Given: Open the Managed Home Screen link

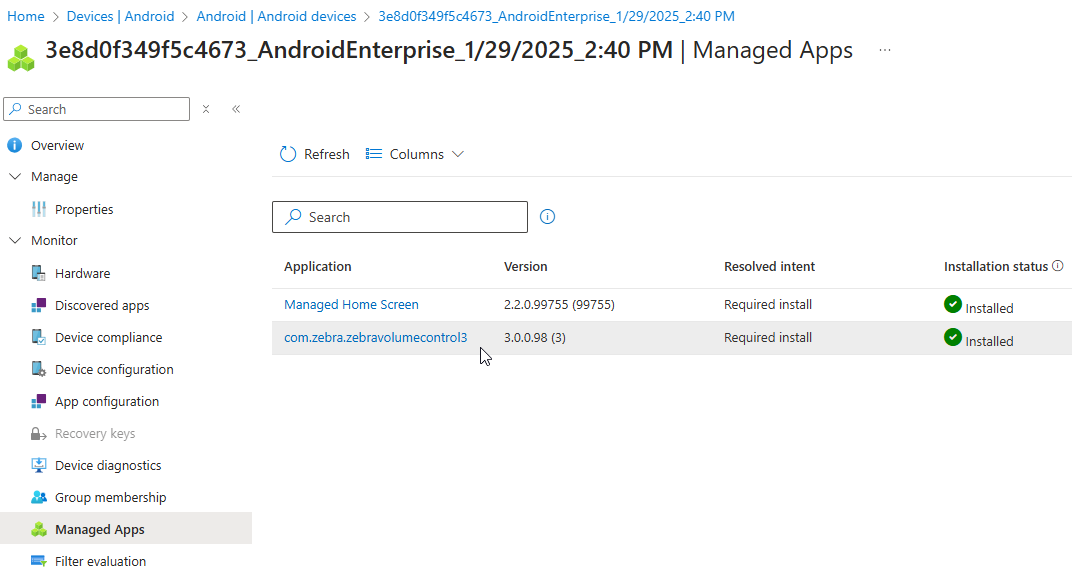Looking at the screenshot, I should 351,305.
